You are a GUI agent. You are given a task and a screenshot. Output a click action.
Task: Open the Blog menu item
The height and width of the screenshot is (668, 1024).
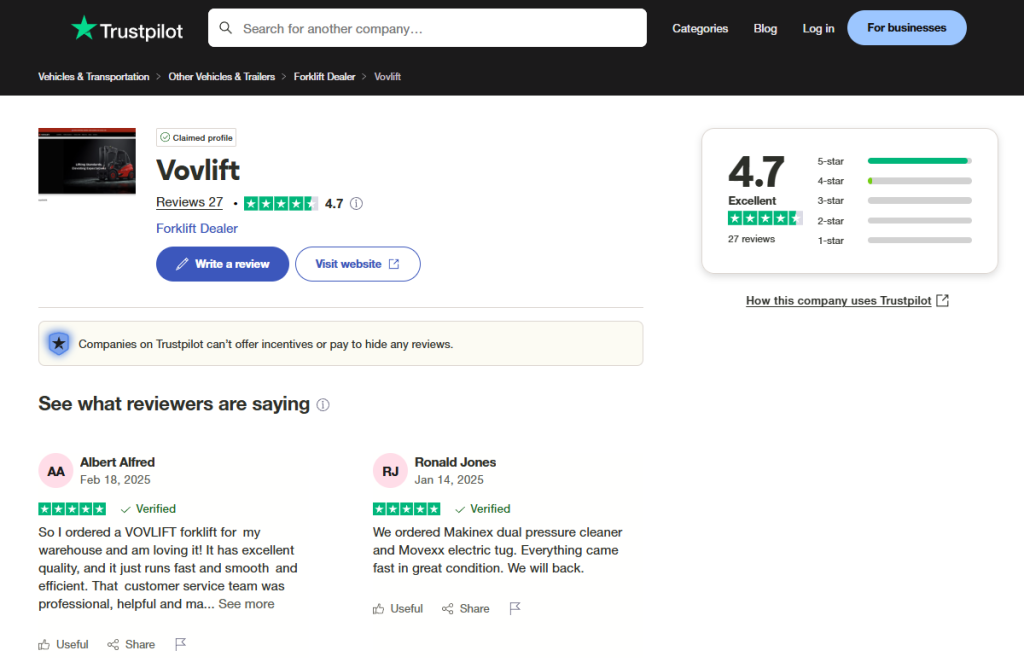pyautogui.click(x=765, y=28)
